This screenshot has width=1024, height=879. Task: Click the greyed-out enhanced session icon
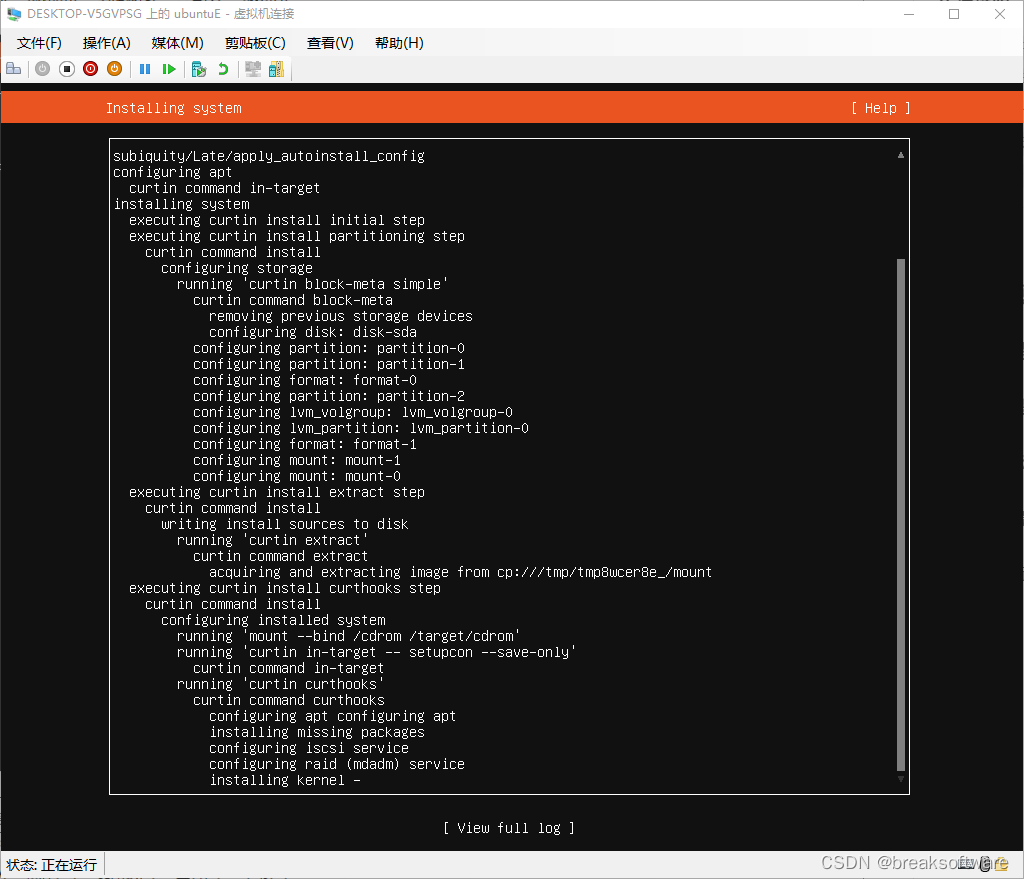tap(253, 69)
